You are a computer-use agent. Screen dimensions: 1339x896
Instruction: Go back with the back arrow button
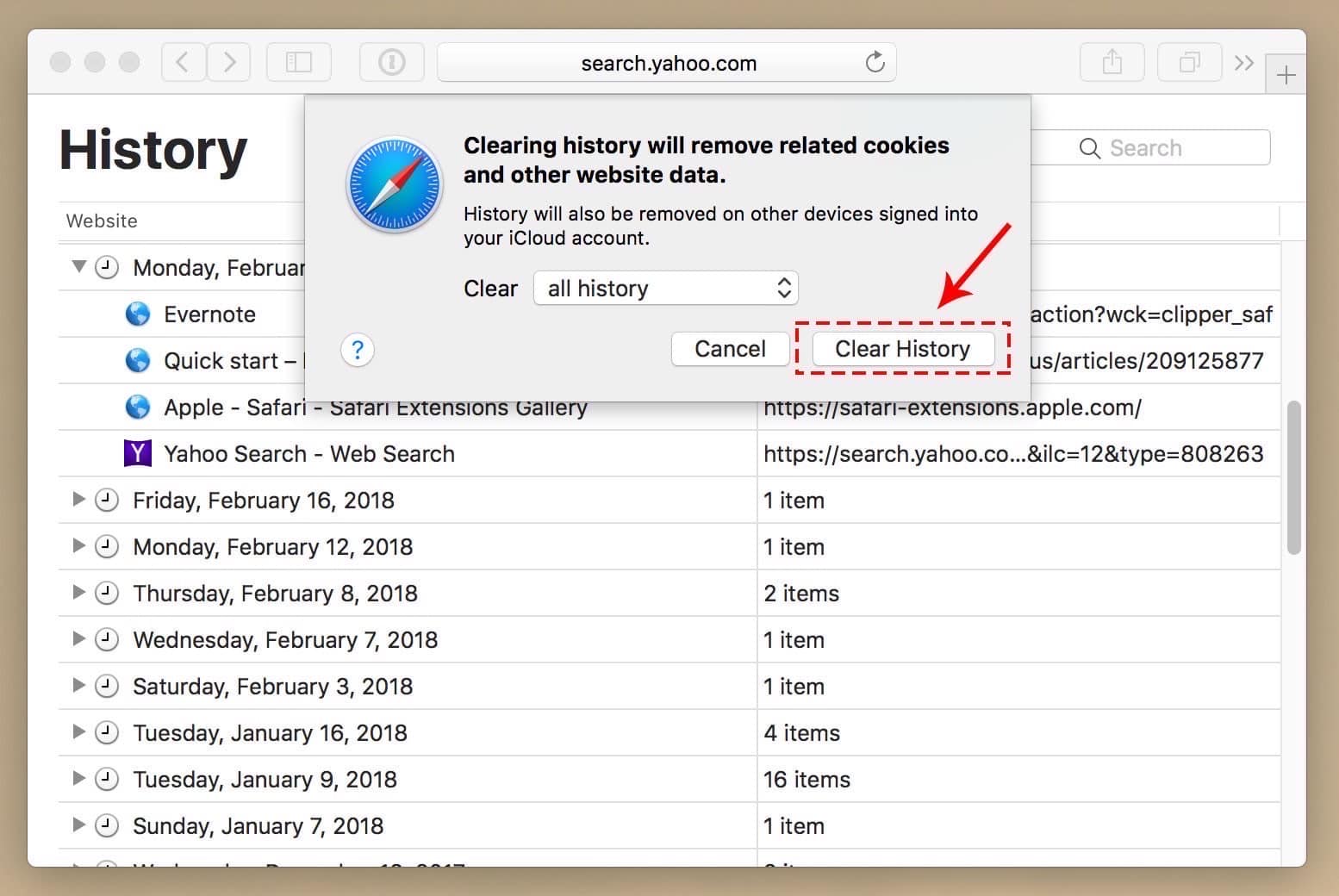[x=182, y=62]
